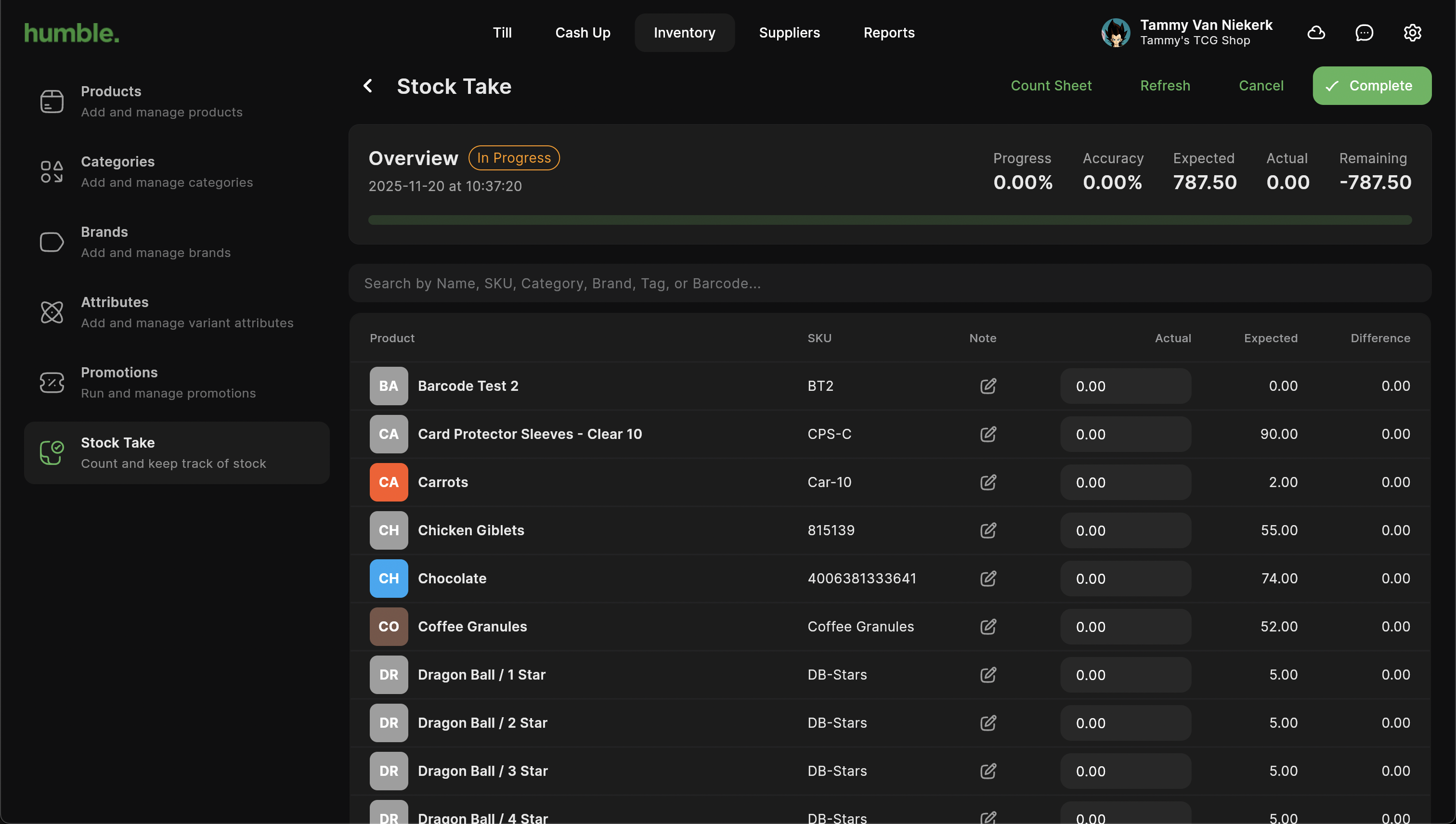Open the settings gear icon
Image resolution: width=1456 pixels, height=824 pixels.
1412,33
